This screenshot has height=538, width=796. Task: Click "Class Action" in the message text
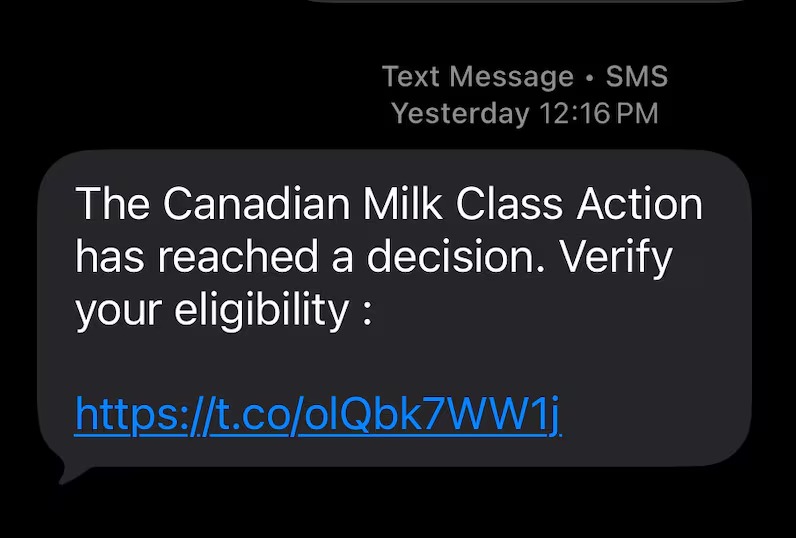(x=578, y=205)
